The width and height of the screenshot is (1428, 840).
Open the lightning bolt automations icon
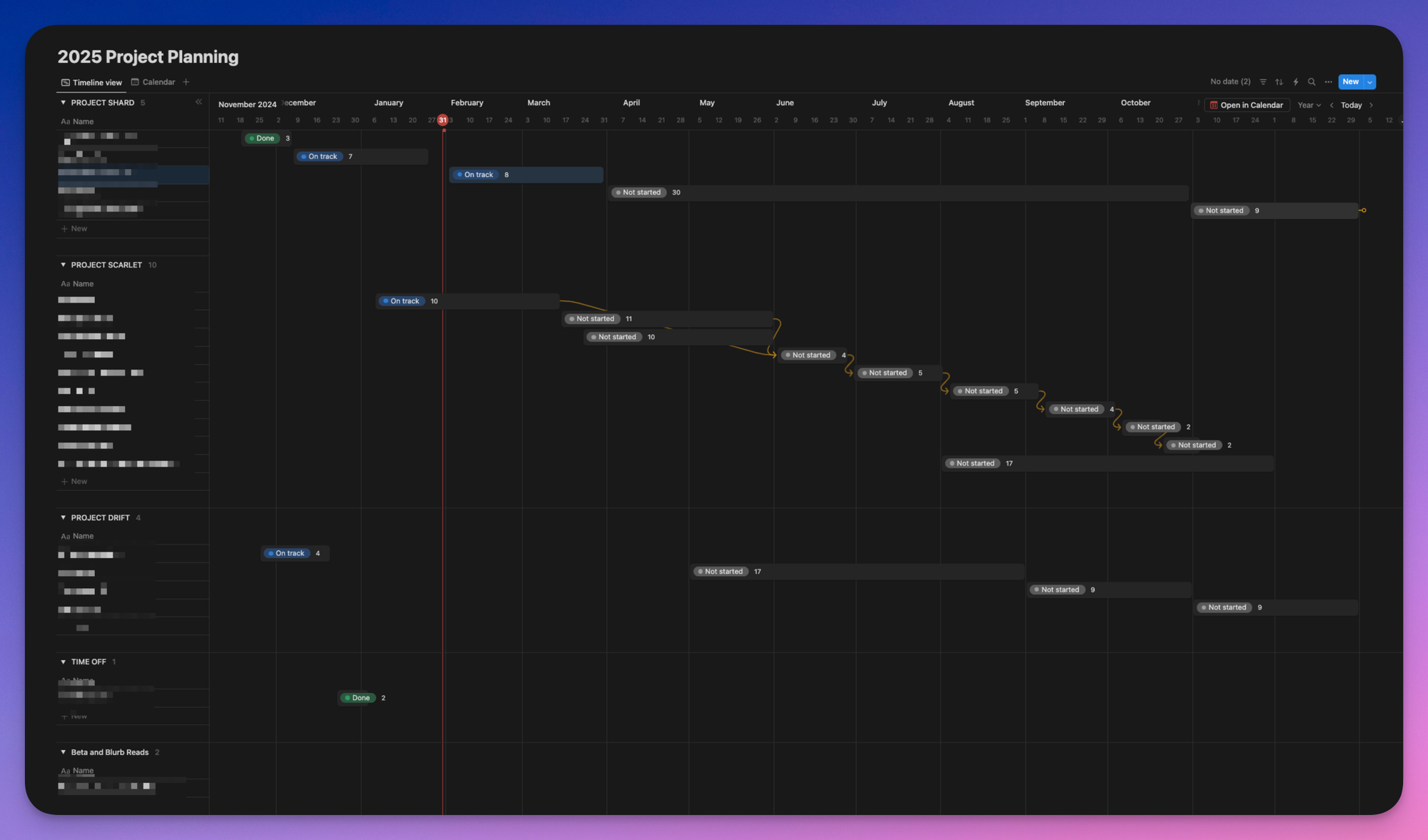(x=1295, y=82)
